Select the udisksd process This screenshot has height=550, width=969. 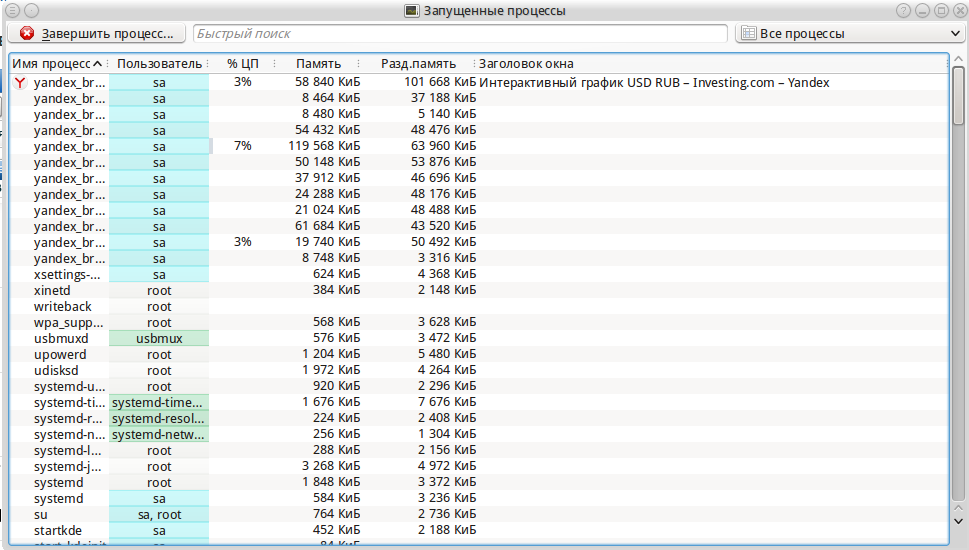pos(479,371)
